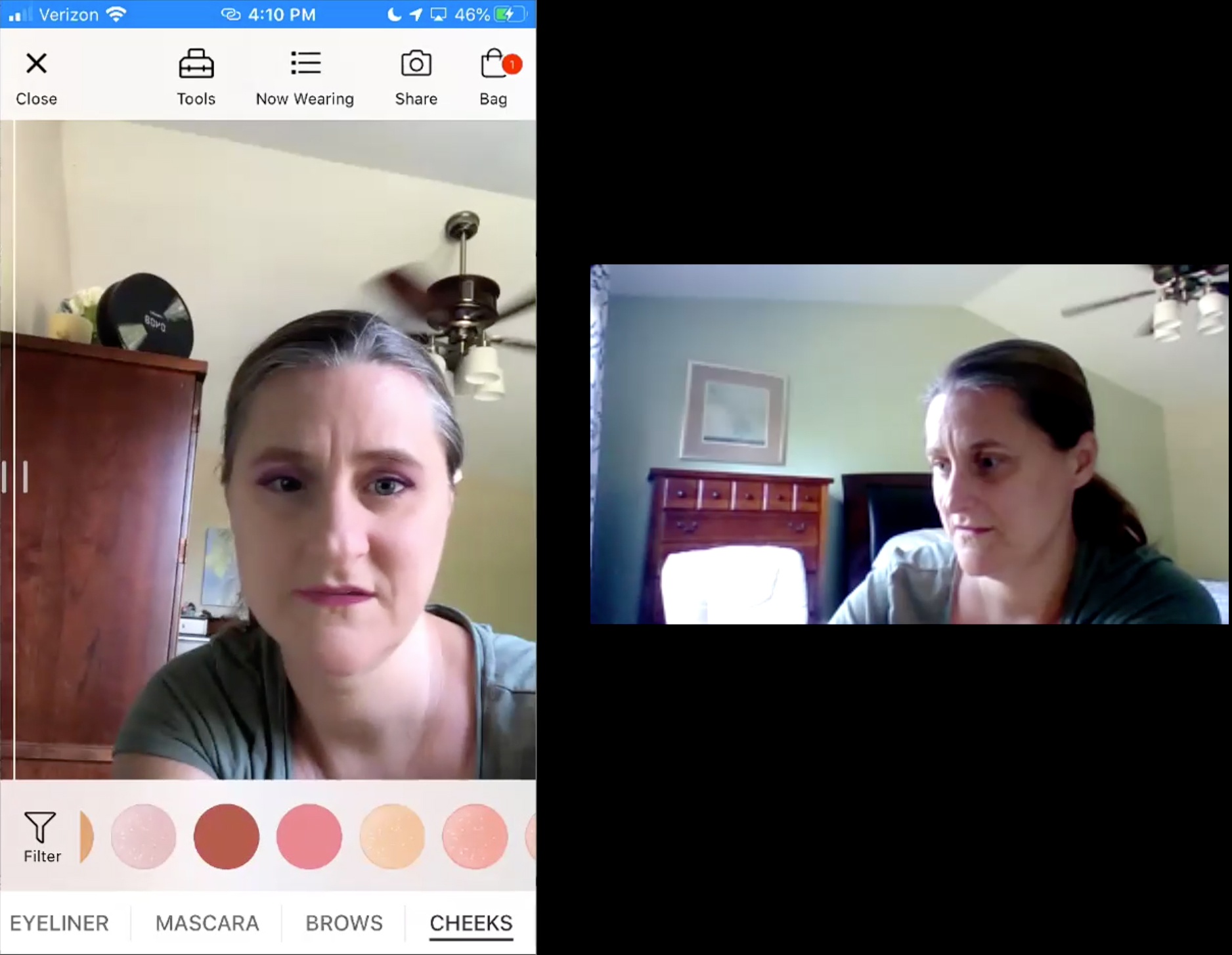This screenshot has height=955, width=1232.
Task: Apply the salmon shimmer blush swatch
Action: pos(475,836)
